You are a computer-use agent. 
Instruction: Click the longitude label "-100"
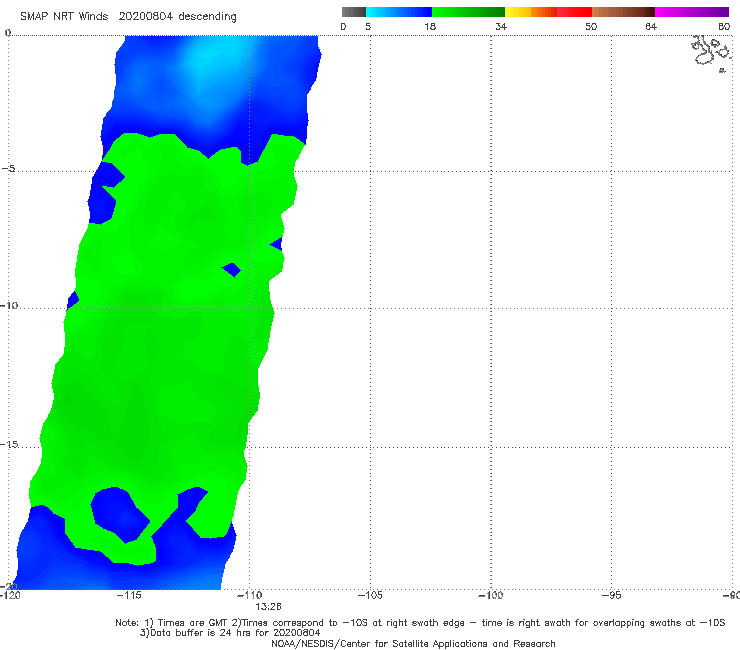(x=490, y=595)
